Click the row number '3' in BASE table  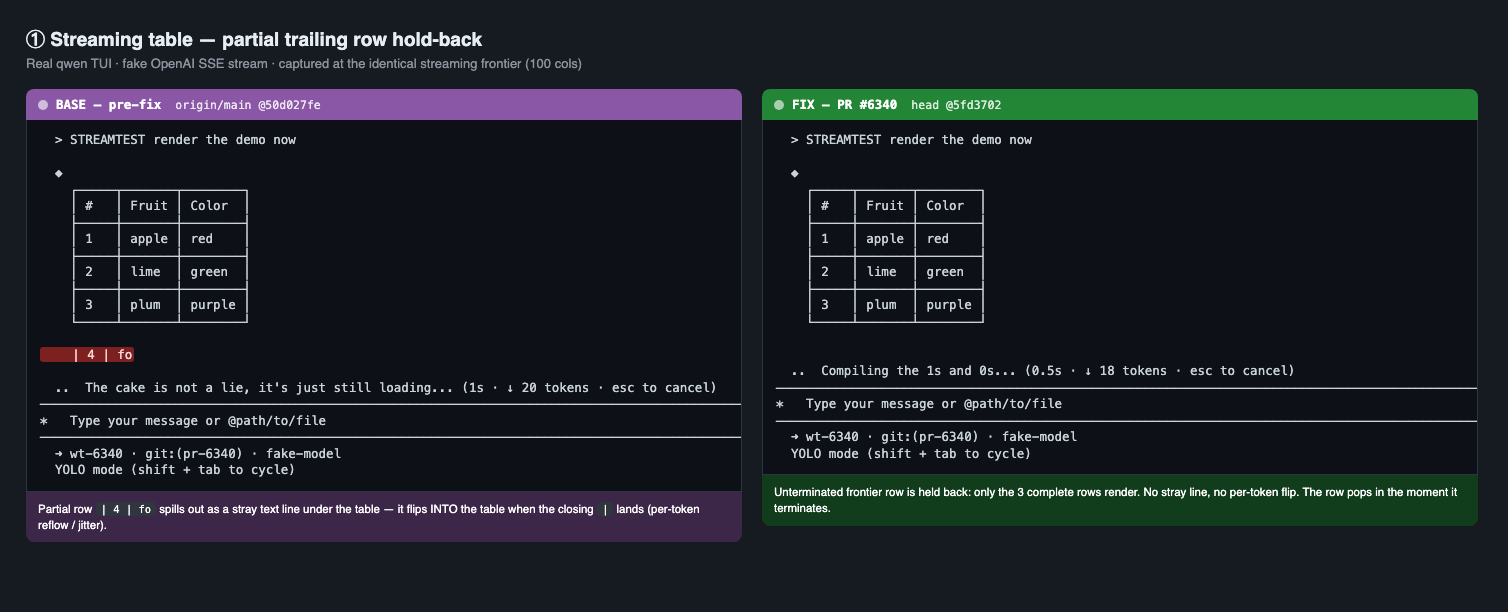pos(89,304)
